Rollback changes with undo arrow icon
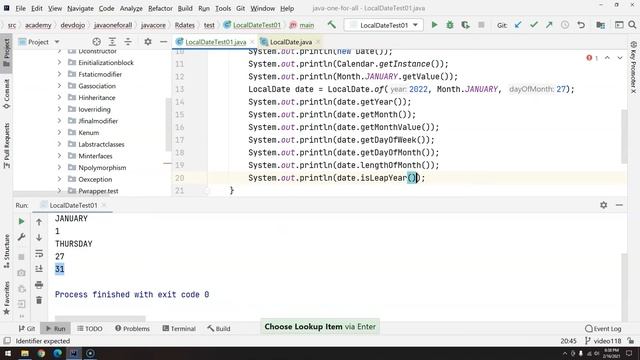This screenshot has width=640, height=360. point(581,25)
